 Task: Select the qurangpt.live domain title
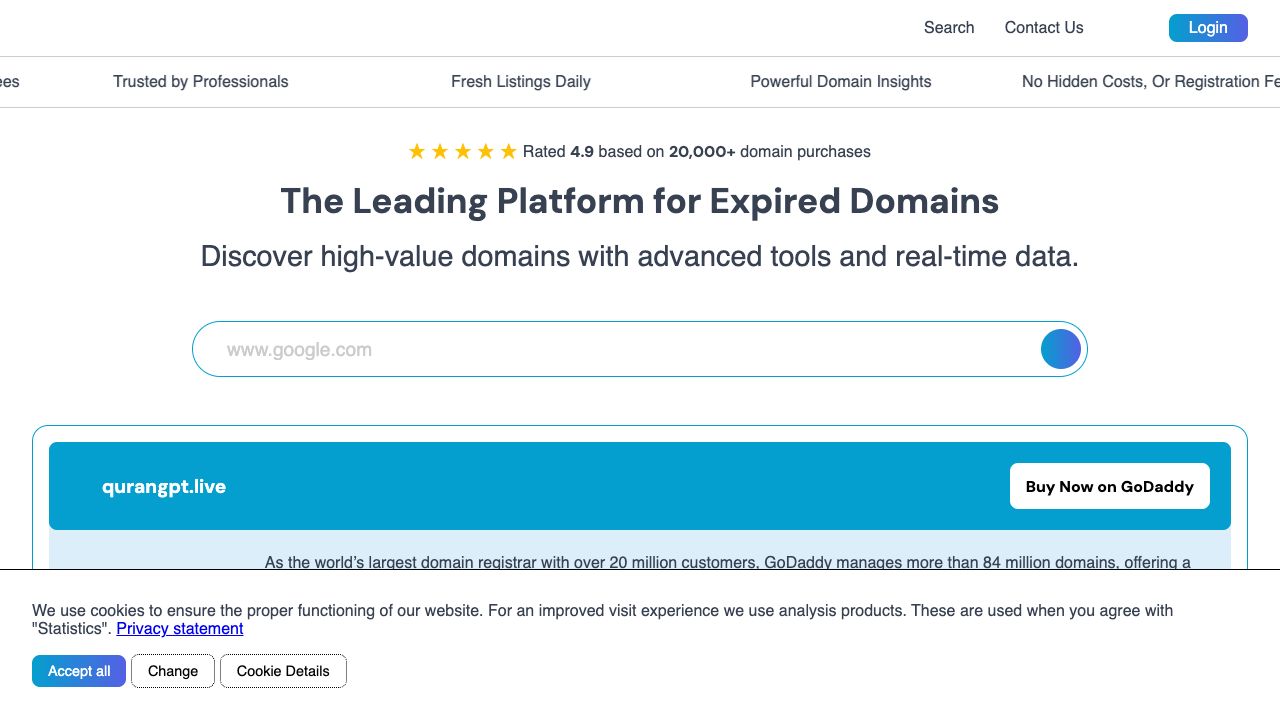click(164, 487)
